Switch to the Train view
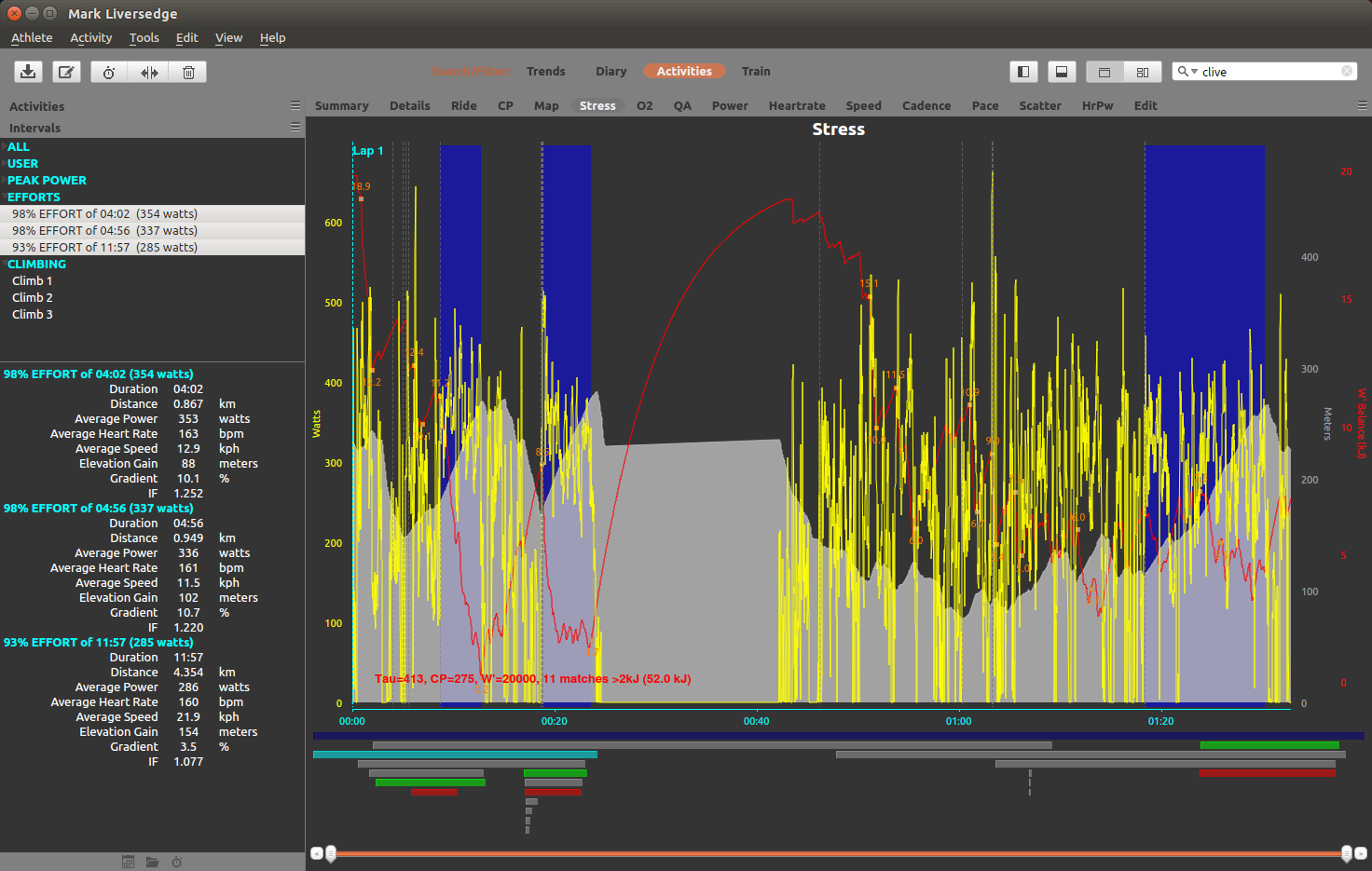 coord(756,72)
